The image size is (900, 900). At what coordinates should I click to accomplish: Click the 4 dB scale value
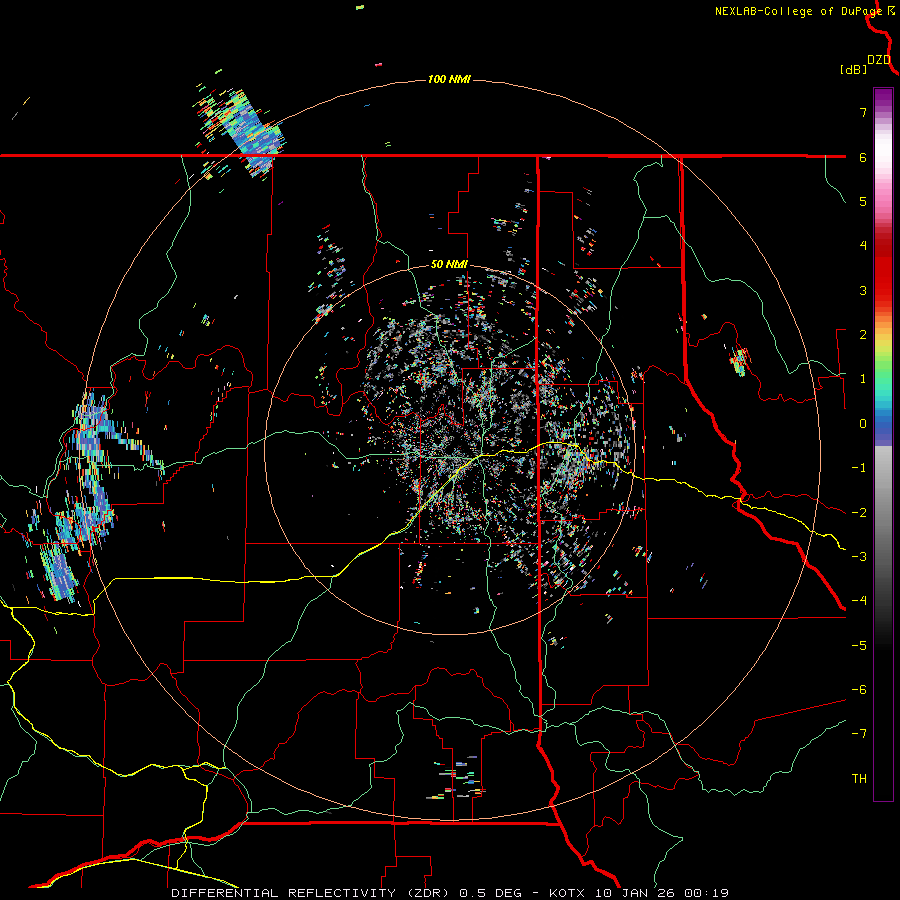pyautogui.click(x=863, y=246)
